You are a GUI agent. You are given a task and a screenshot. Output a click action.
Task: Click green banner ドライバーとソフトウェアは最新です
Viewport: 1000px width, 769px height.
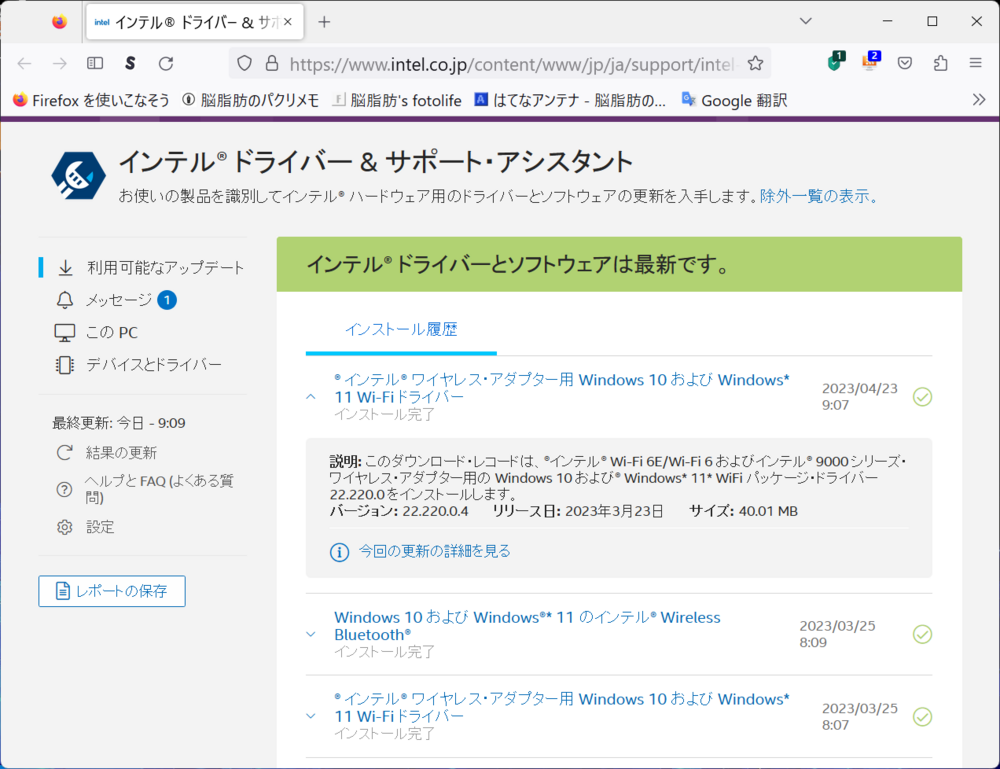pyautogui.click(x=619, y=264)
